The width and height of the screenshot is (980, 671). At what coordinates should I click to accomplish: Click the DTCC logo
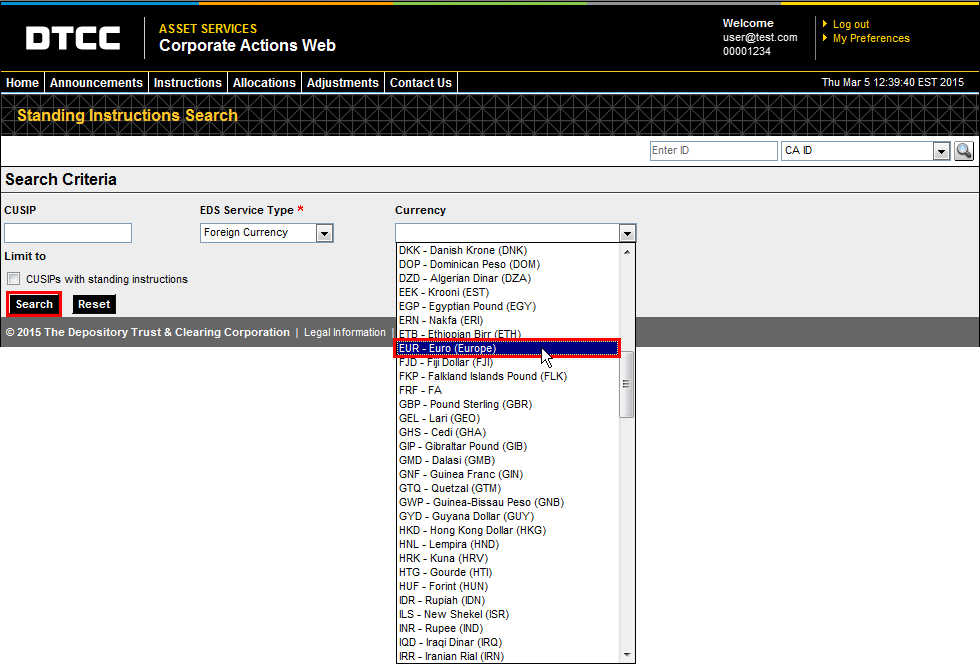click(x=73, y=38)
